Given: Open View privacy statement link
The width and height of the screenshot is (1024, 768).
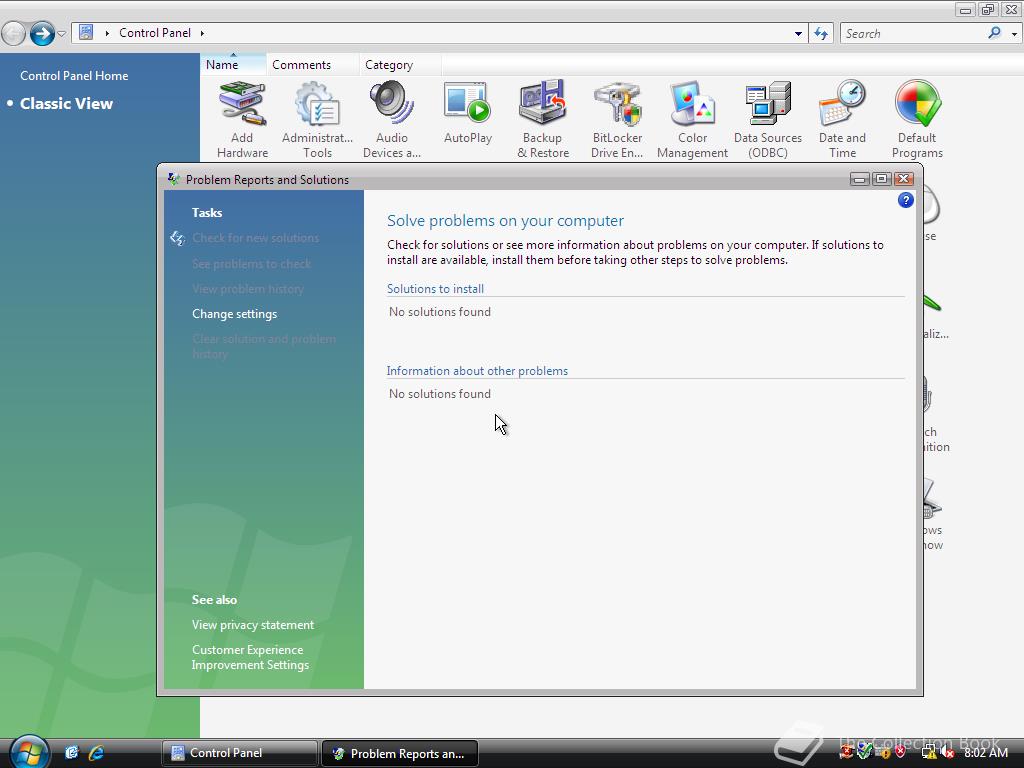Looking at the screenshot, I should [253, 625].
